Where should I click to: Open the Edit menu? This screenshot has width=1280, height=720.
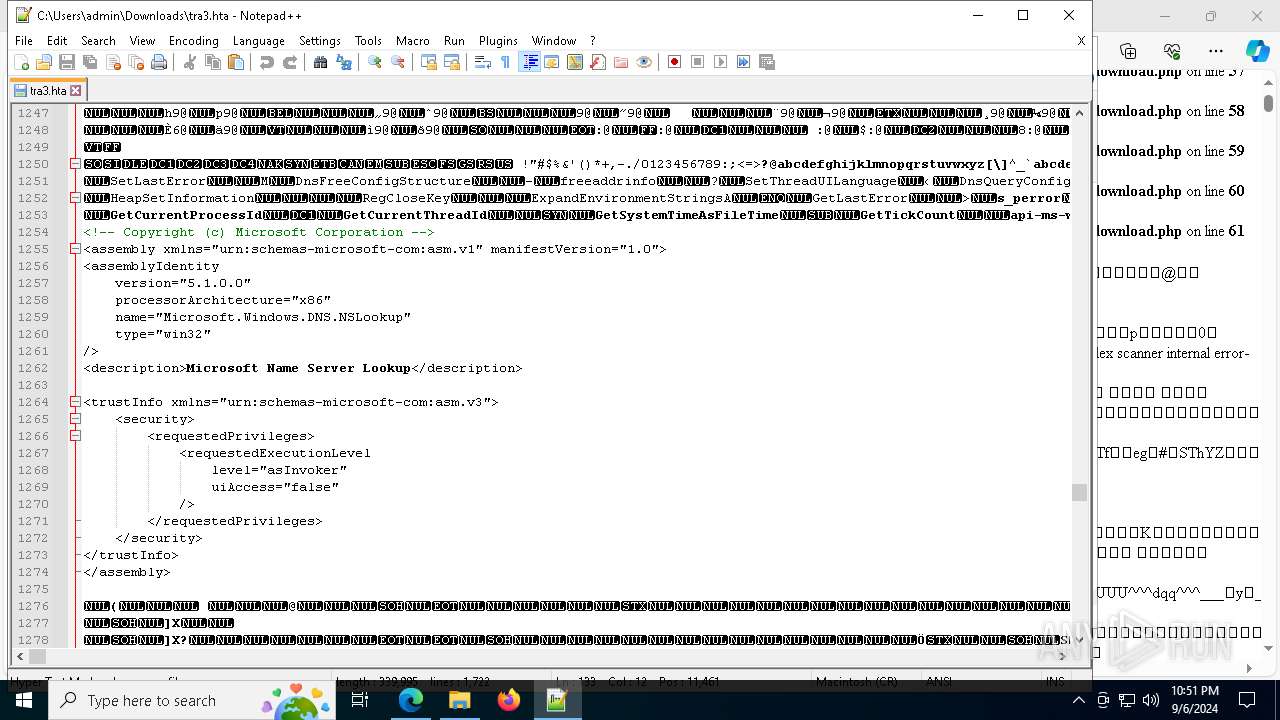(x=57, y=41)
